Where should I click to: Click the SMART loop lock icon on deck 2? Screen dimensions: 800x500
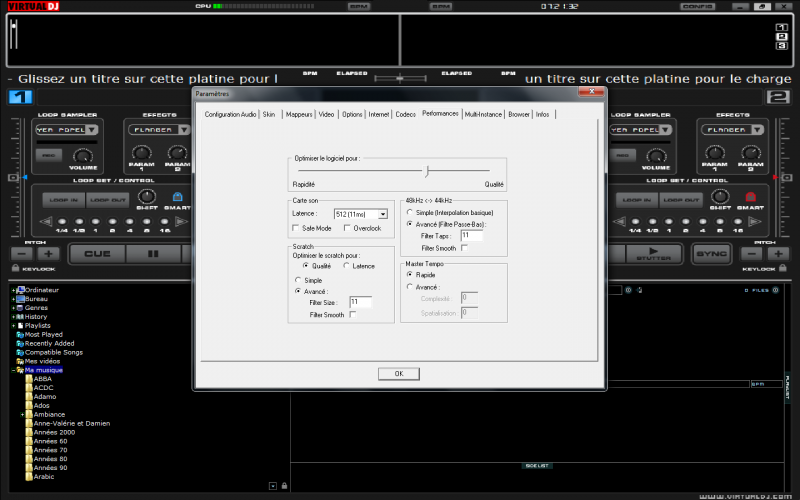(750, 198)
